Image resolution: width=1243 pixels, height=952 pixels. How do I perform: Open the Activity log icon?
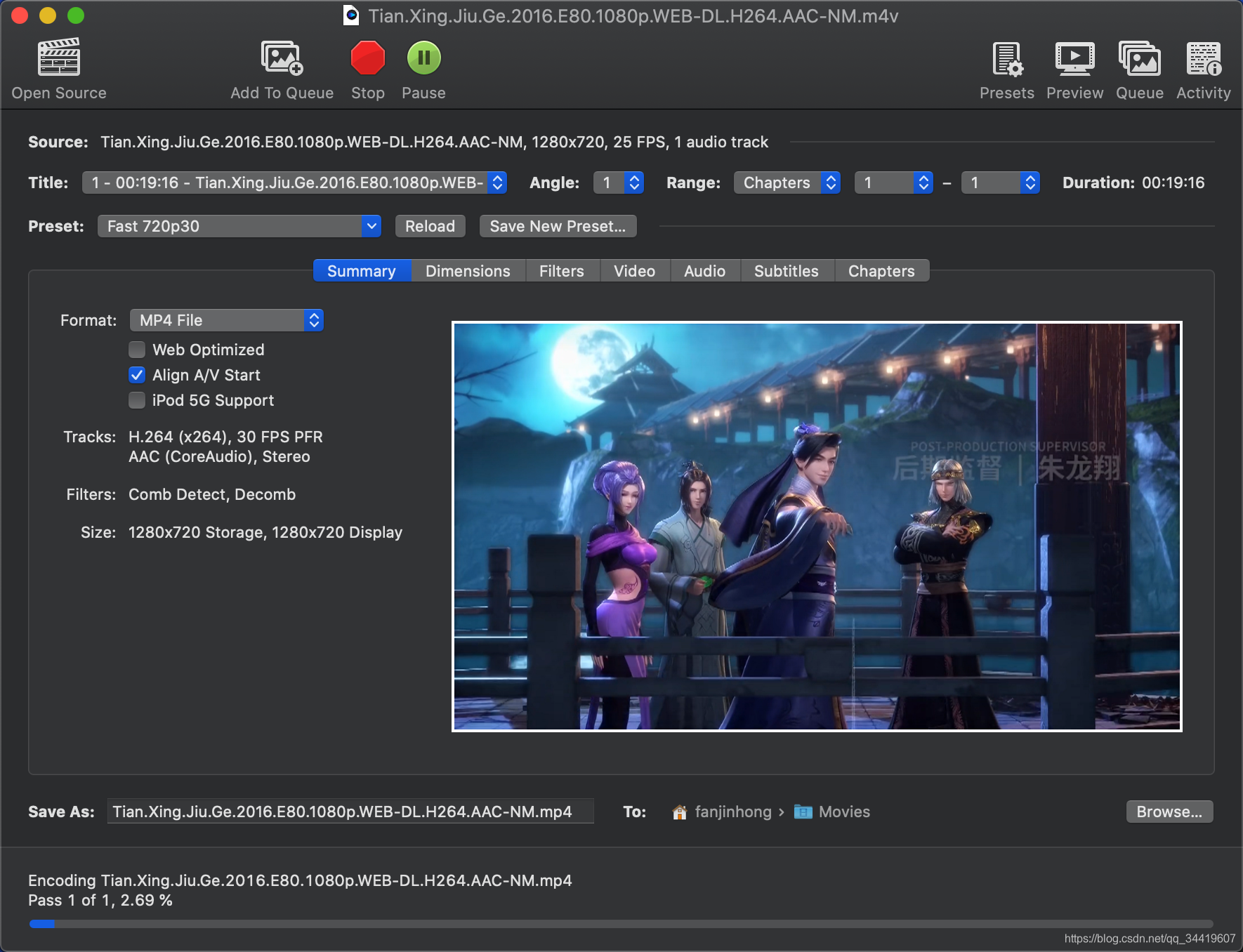point(1204,58)
